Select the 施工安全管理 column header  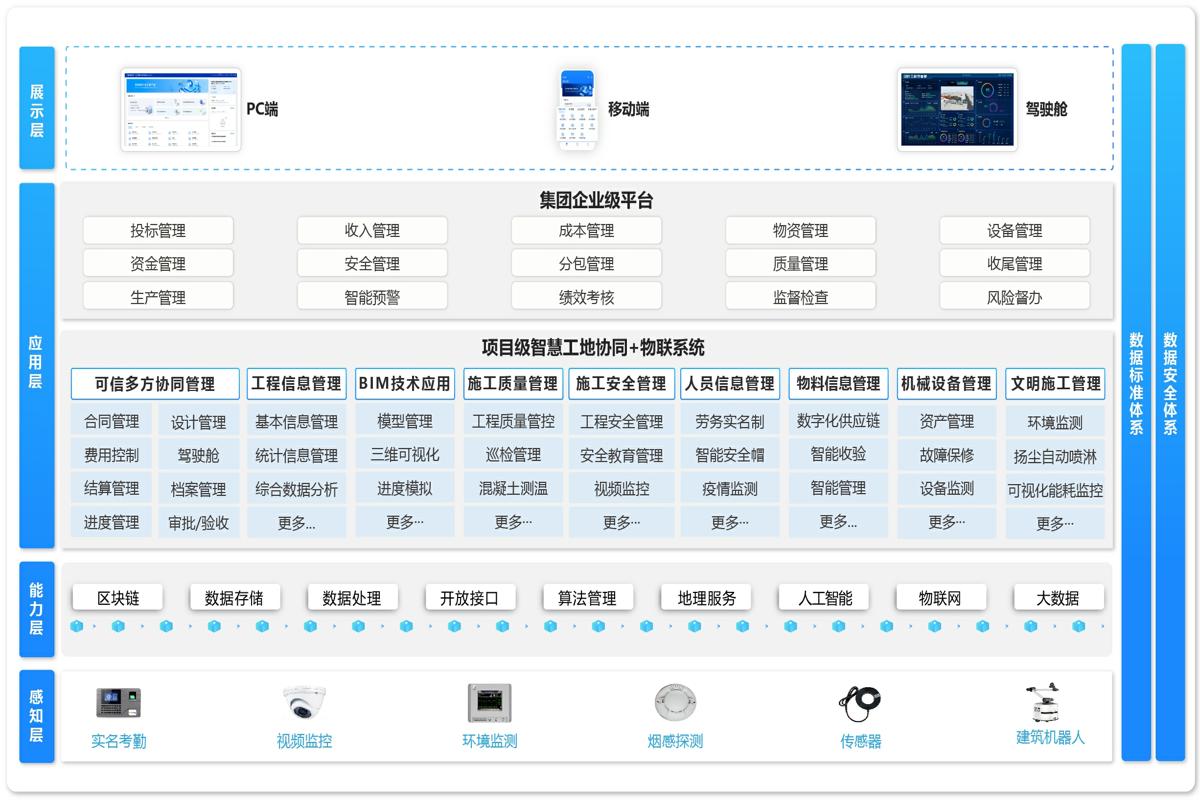[x=622, y=384]
